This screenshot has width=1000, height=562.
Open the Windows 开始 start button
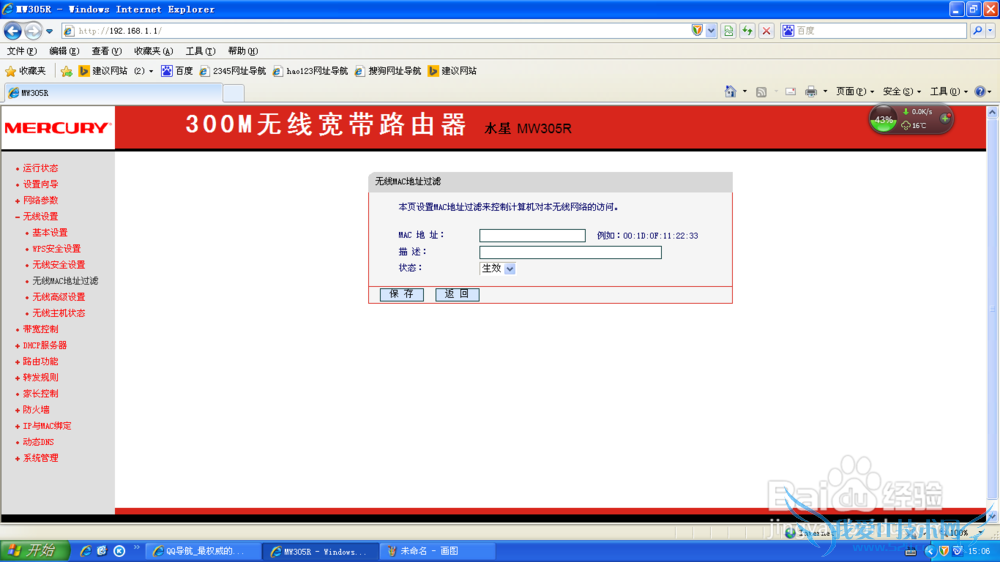(35, 551)
